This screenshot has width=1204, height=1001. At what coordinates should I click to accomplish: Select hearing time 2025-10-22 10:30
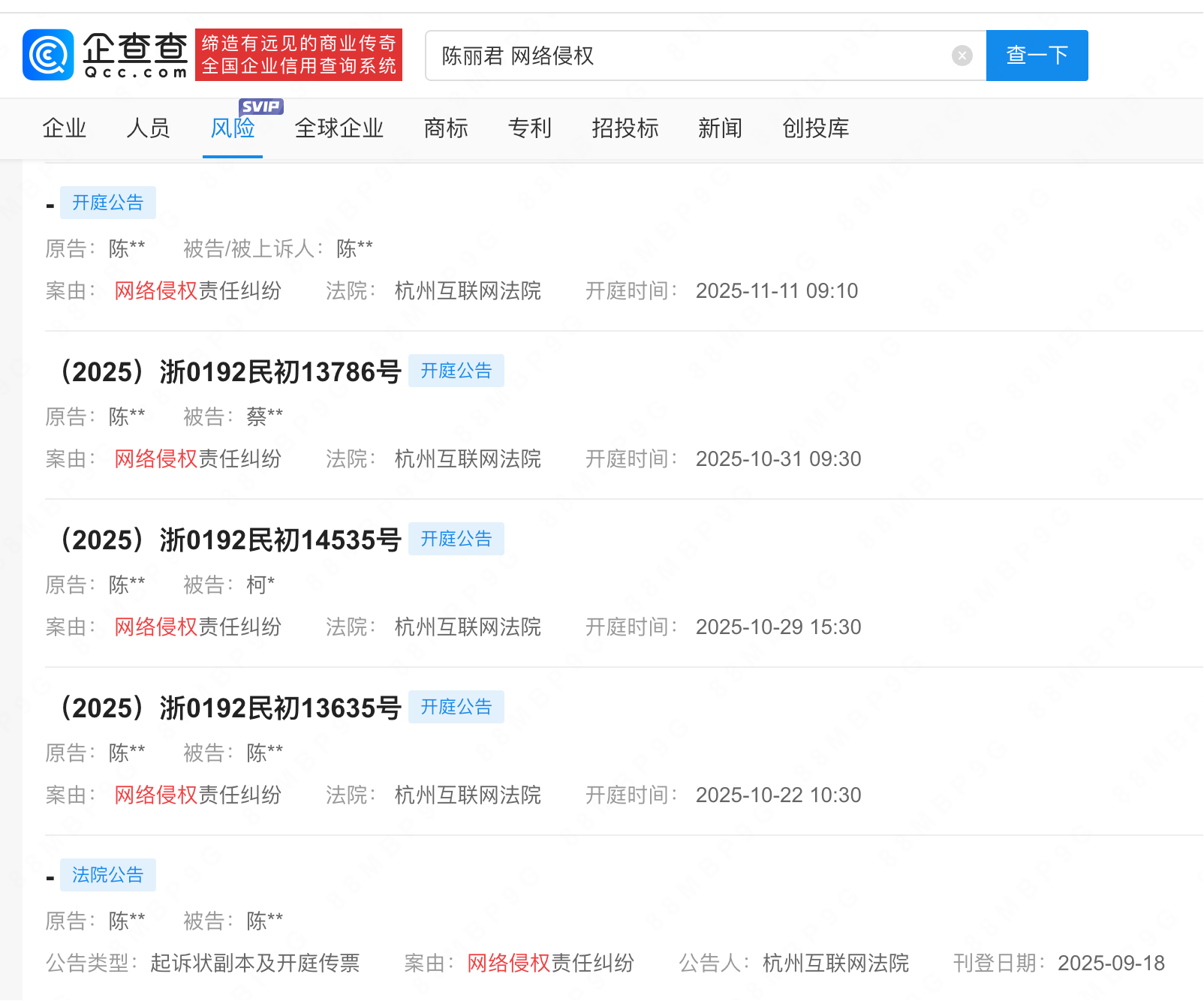(x=778, y=795)
